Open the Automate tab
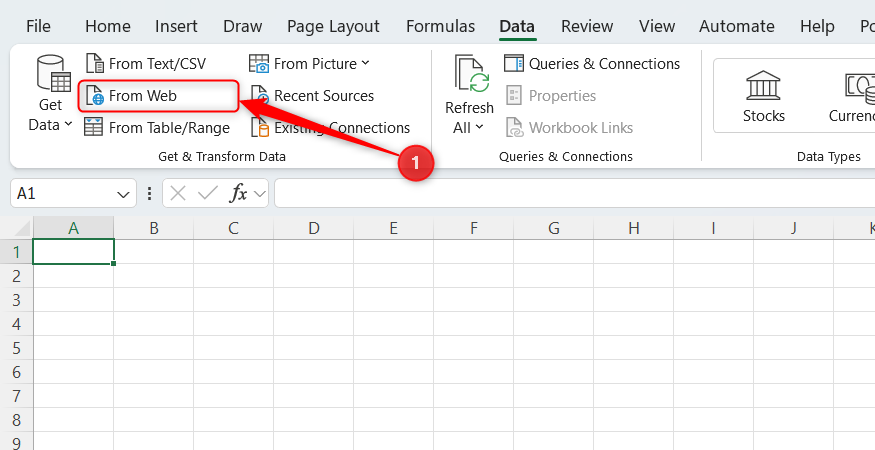 (737, 26)
